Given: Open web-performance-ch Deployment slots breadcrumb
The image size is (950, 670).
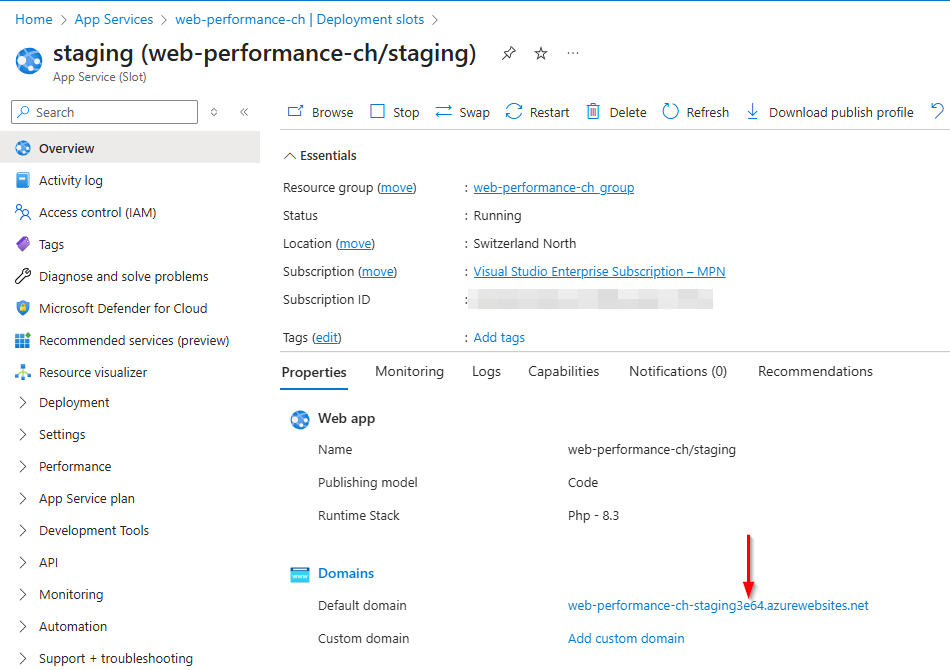Looking at the screenshot, I should pyautogui.click(x=299, y=19).
